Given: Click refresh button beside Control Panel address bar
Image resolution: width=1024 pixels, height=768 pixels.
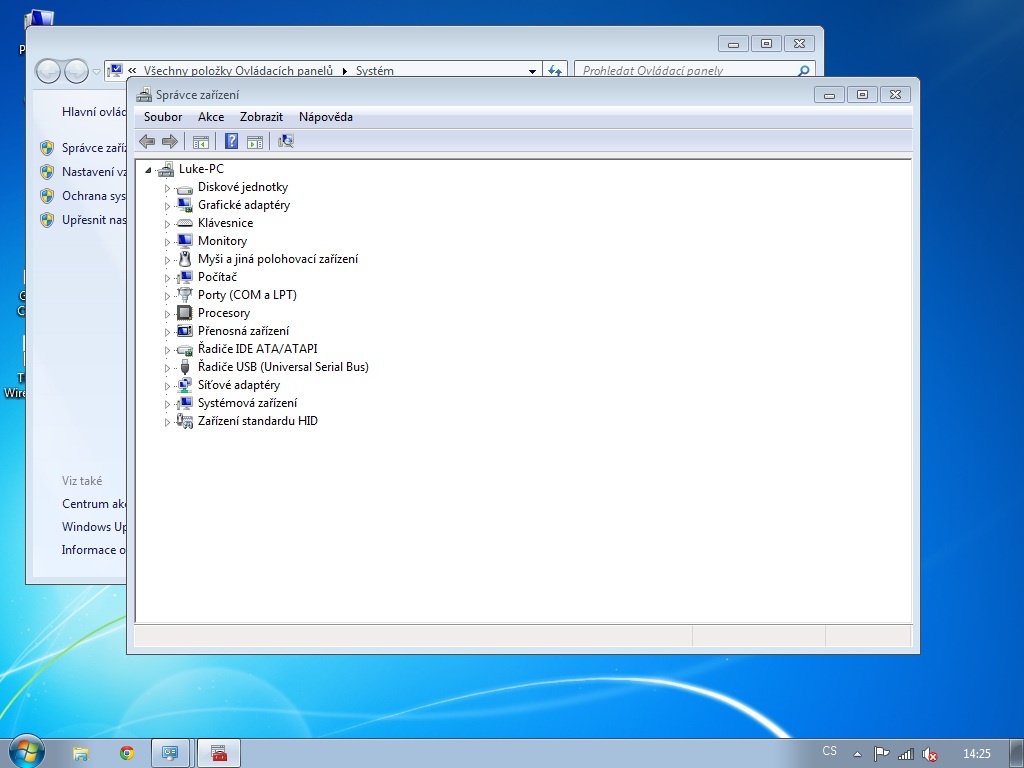Looking at the screenshot, I should click(x=555, y=70).
